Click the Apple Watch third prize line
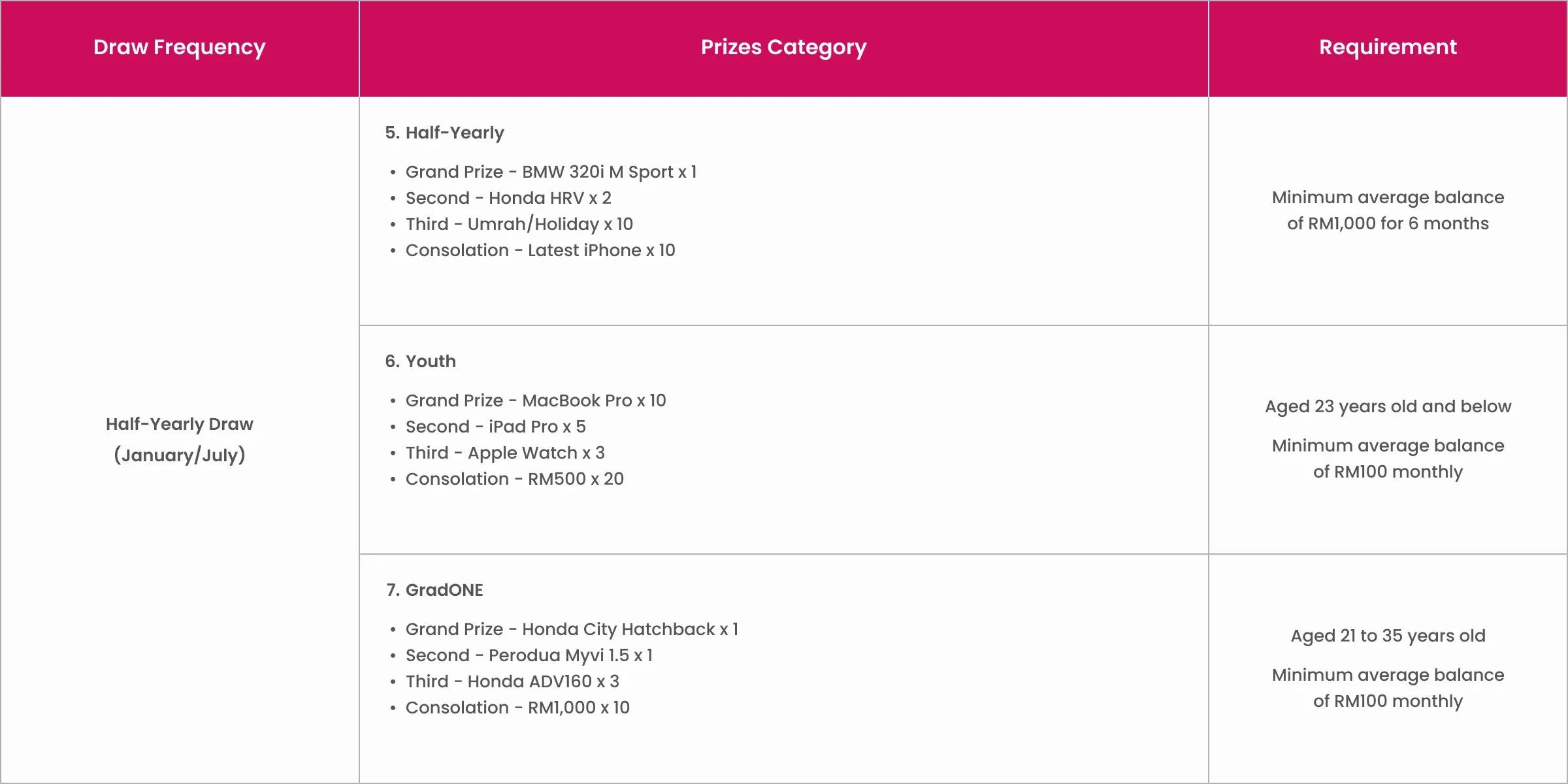 [x=505, y=453]
